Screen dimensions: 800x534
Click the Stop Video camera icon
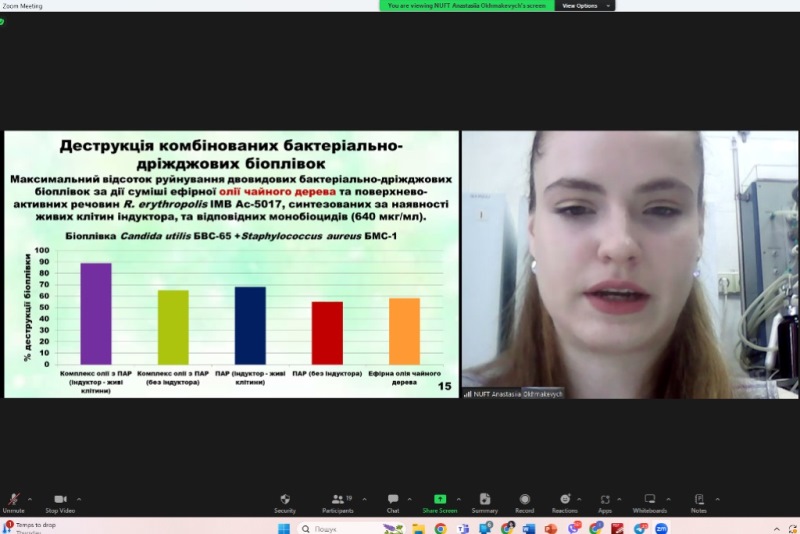(60, 499)
